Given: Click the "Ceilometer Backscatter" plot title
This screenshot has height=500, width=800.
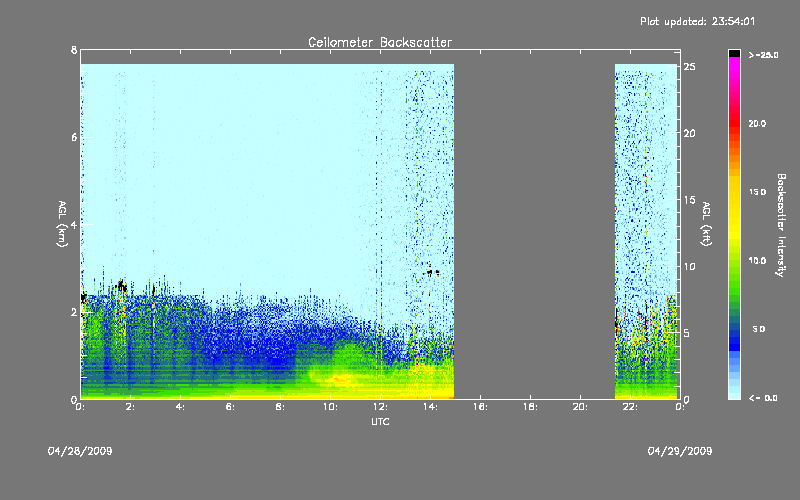Looking at the screenshot, I should [380, 42].
